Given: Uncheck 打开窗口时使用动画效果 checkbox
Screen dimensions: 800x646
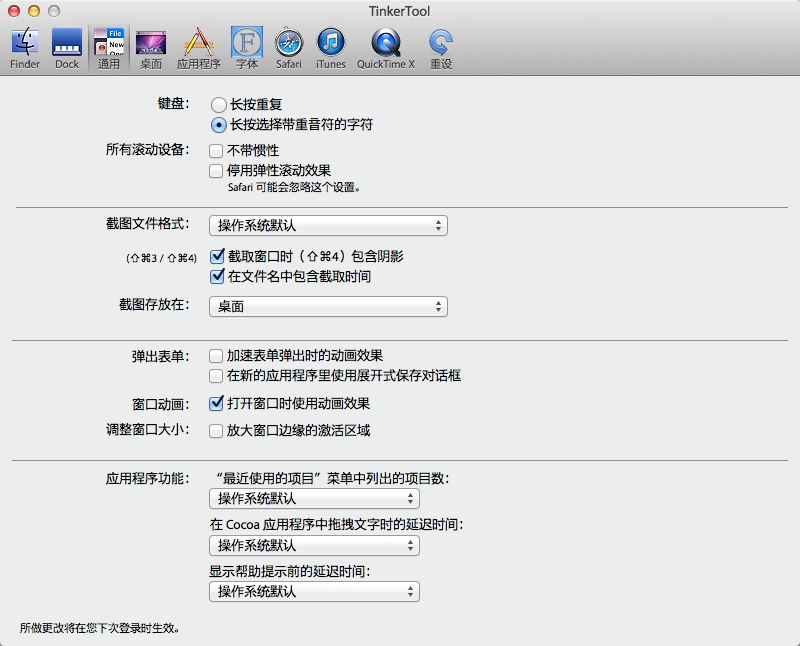Looking at the screenshot, I should (x=216, y=403).
